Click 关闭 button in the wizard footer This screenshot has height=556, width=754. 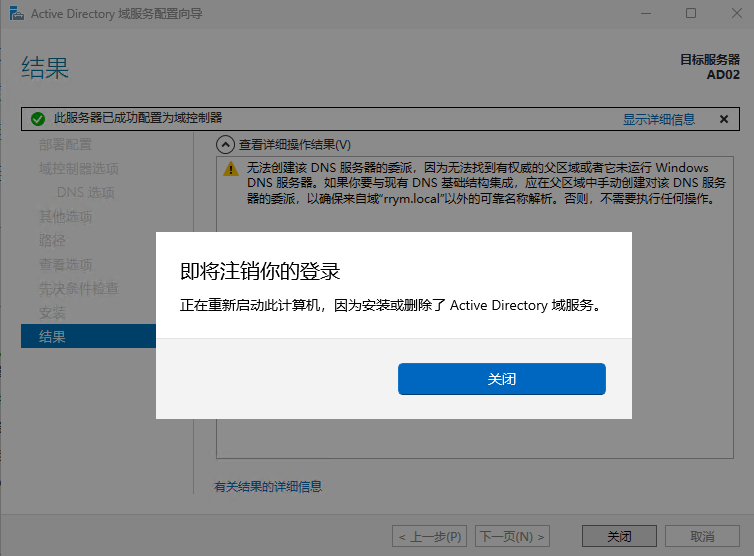tap(619, 536)
